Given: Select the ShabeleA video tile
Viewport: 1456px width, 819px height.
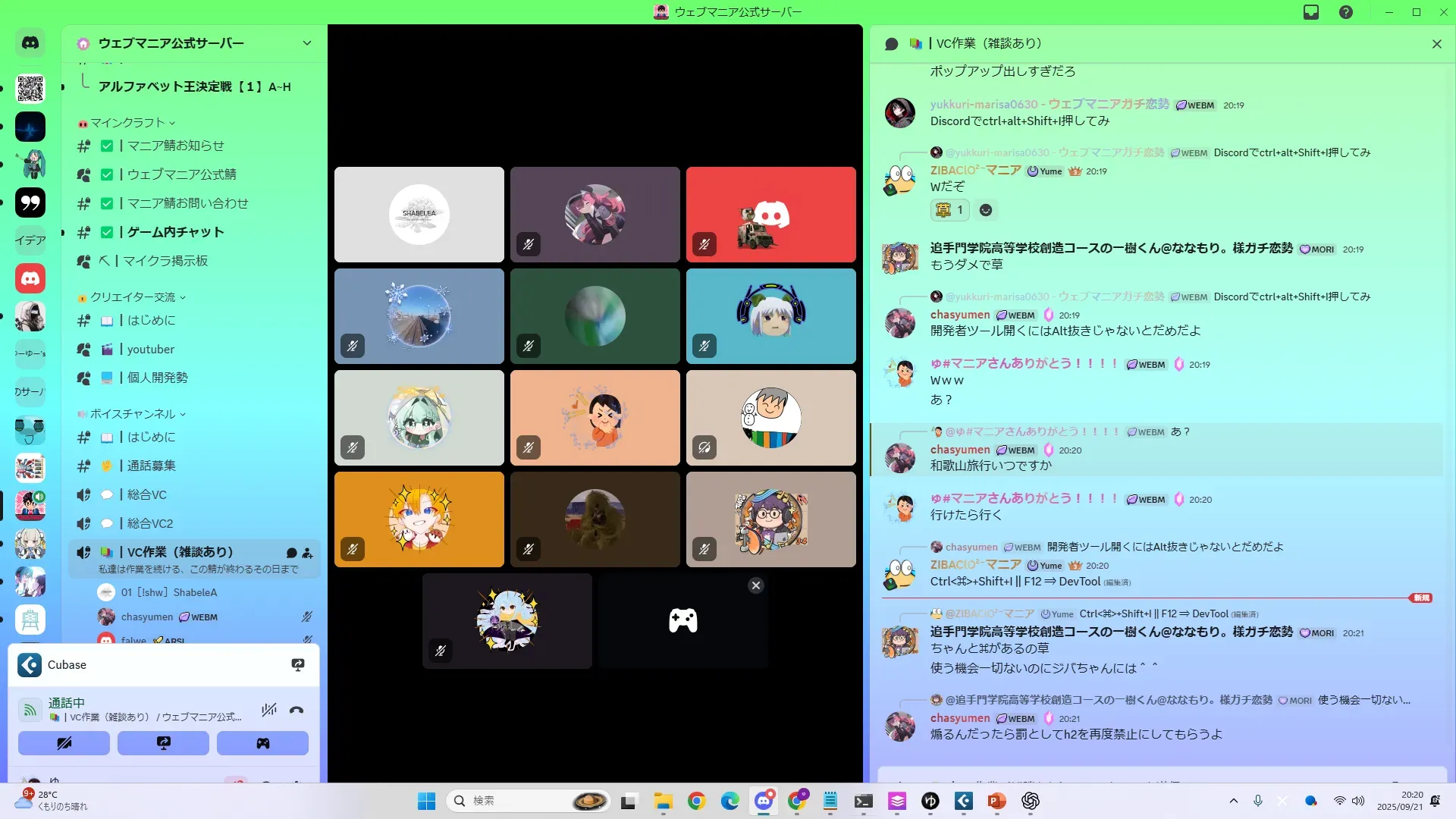Looking at the screenshot, I should [x=419, y=215].
